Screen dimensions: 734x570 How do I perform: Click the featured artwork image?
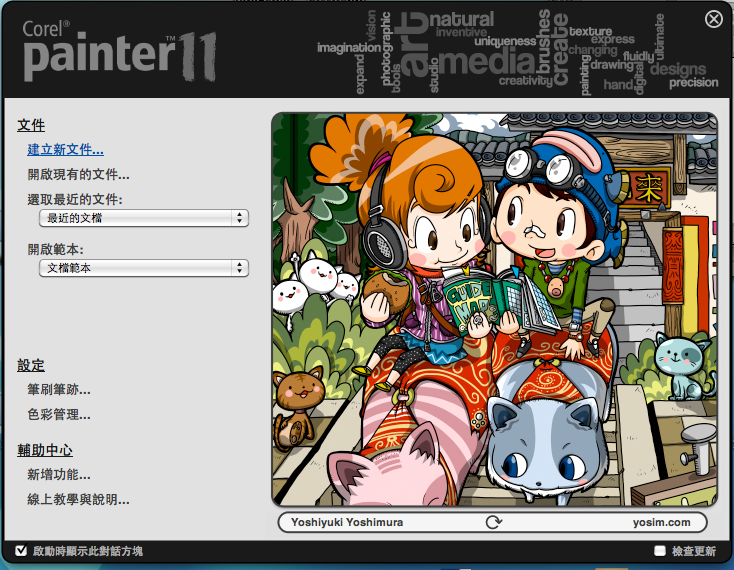(x=494, y=309)
